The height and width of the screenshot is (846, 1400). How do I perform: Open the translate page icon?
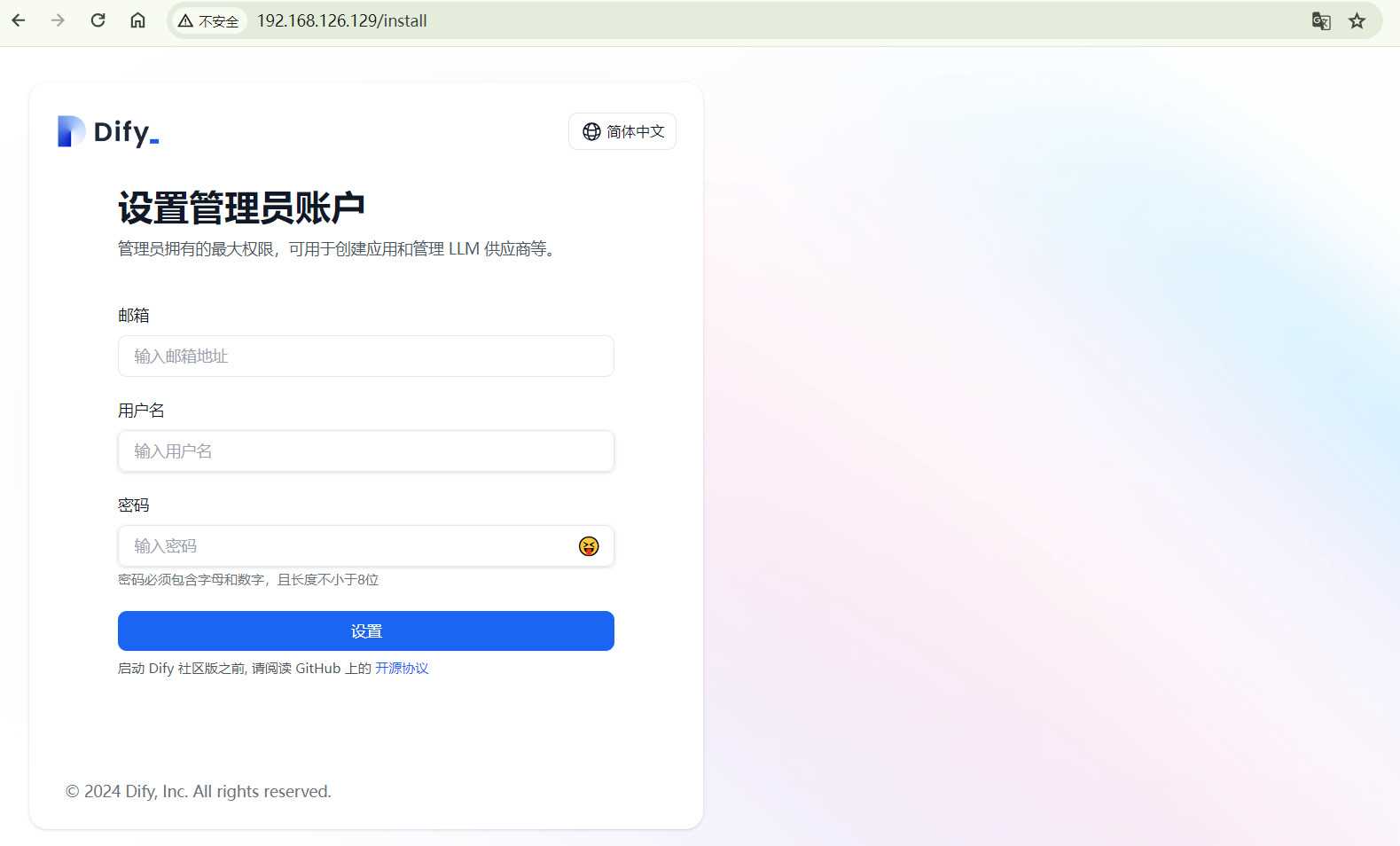(1321, 20)
